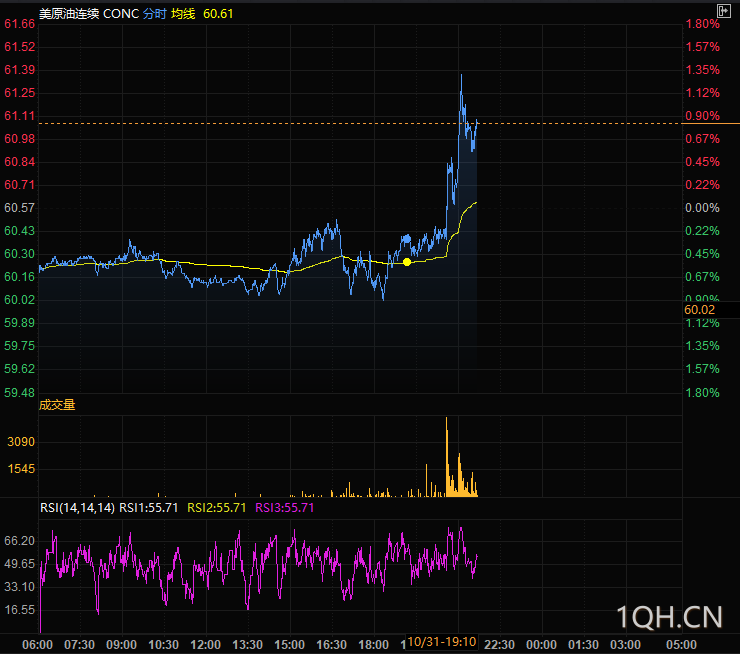
Task: Click the 1.80% top percent axis label
Action: (x=702, y=24)
